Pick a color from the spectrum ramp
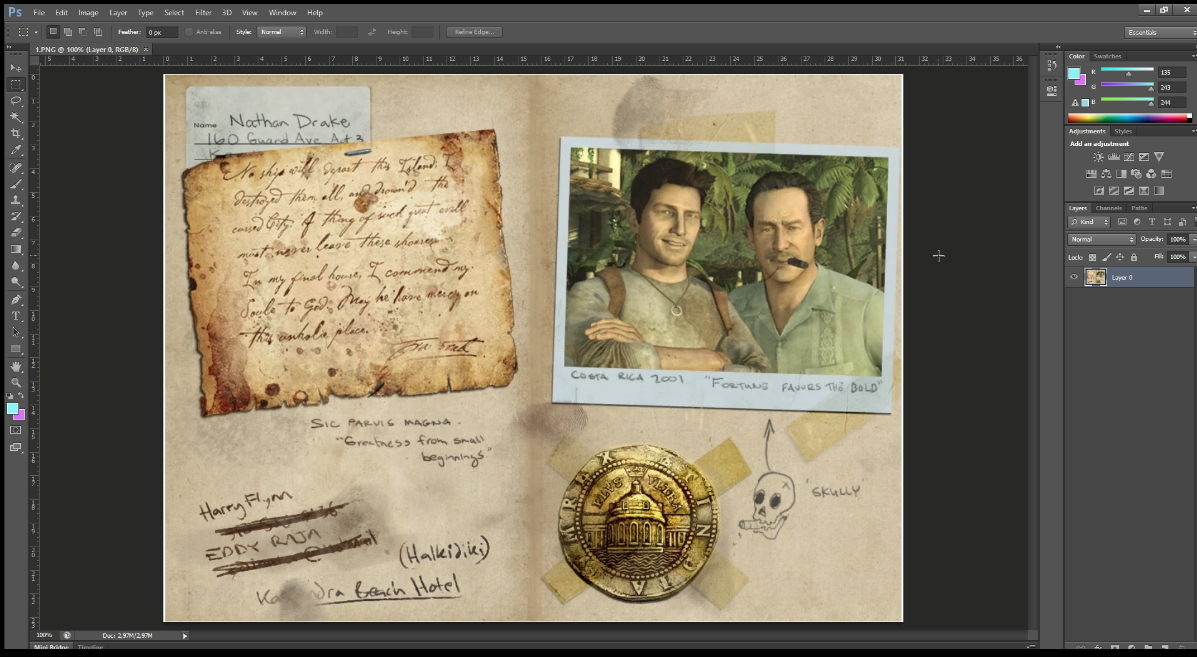 pos(1128,118)
